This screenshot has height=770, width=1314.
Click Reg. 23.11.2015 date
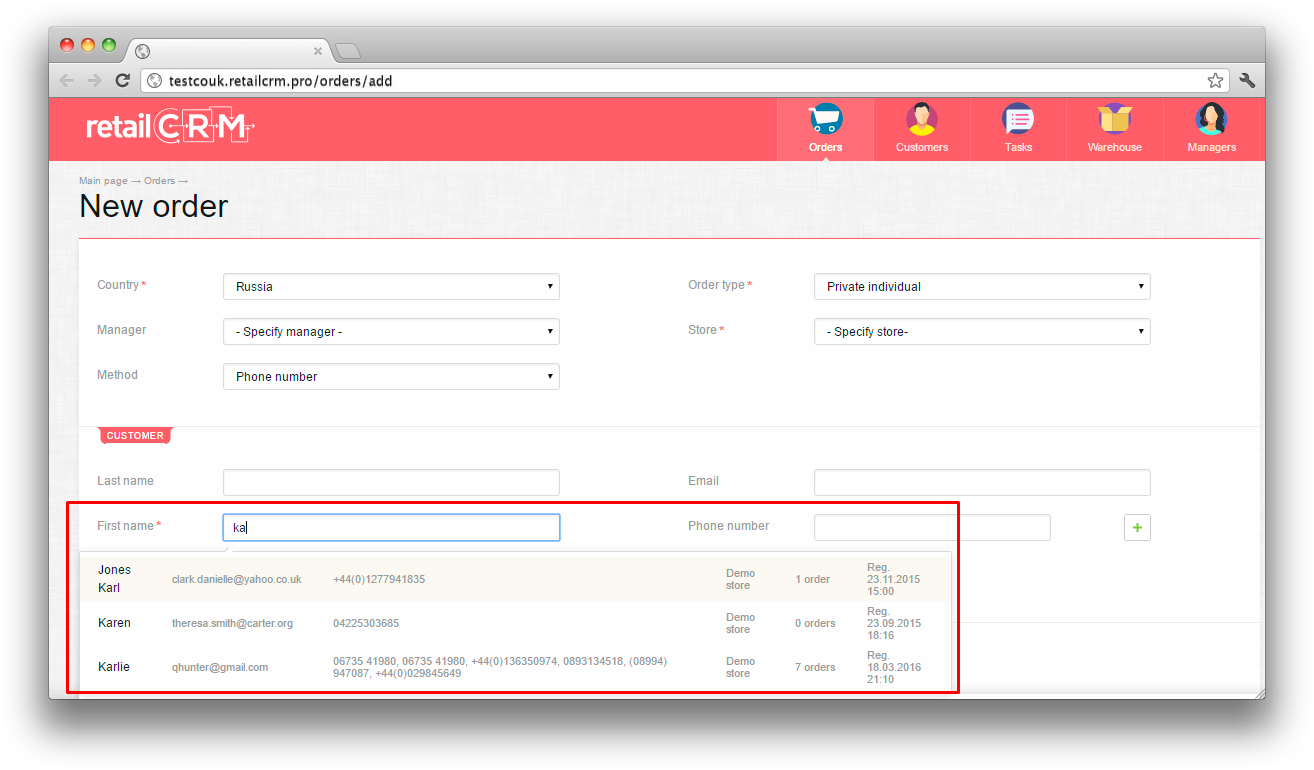pyautogui.click(x=893, y=579)
